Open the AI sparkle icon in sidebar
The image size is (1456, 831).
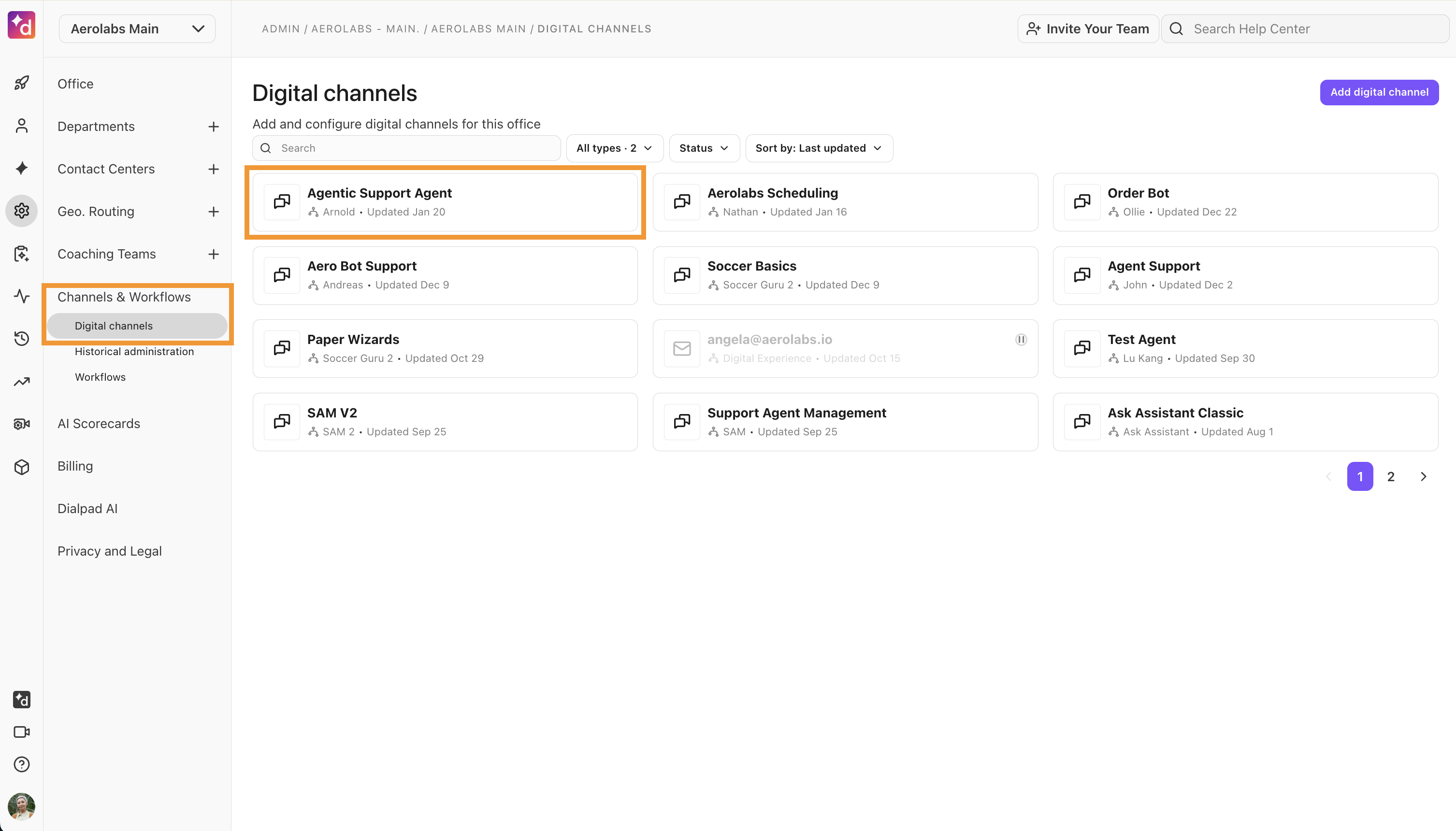coord(22,168)
